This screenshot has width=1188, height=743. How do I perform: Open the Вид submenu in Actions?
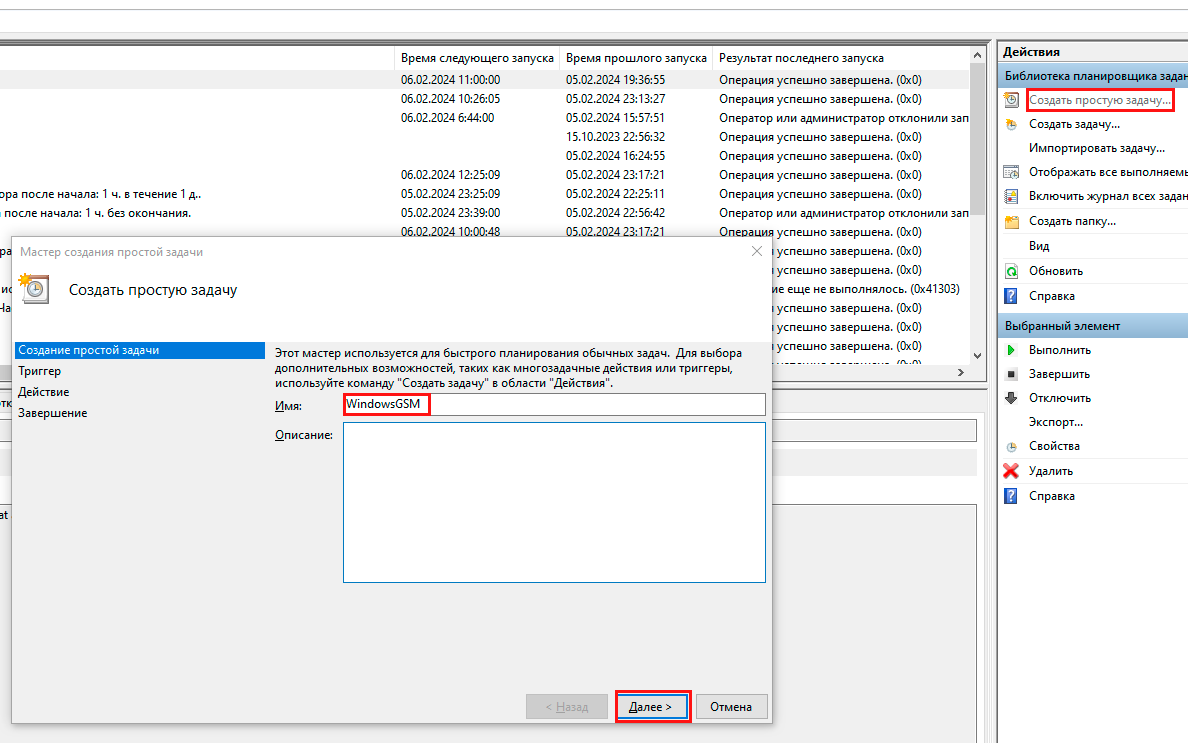(x=1039, y=246)
